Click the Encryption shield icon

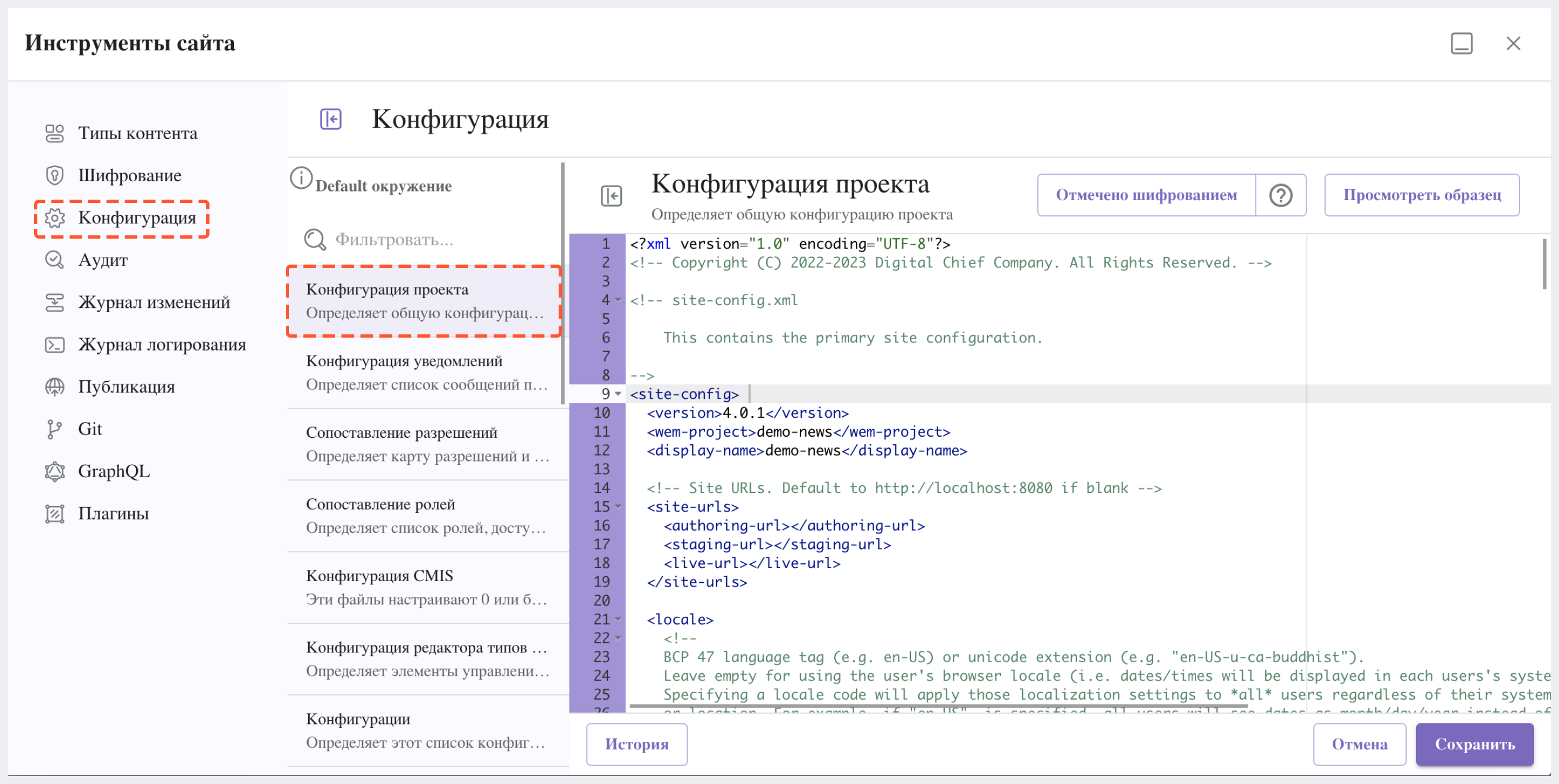pos(55,175)
